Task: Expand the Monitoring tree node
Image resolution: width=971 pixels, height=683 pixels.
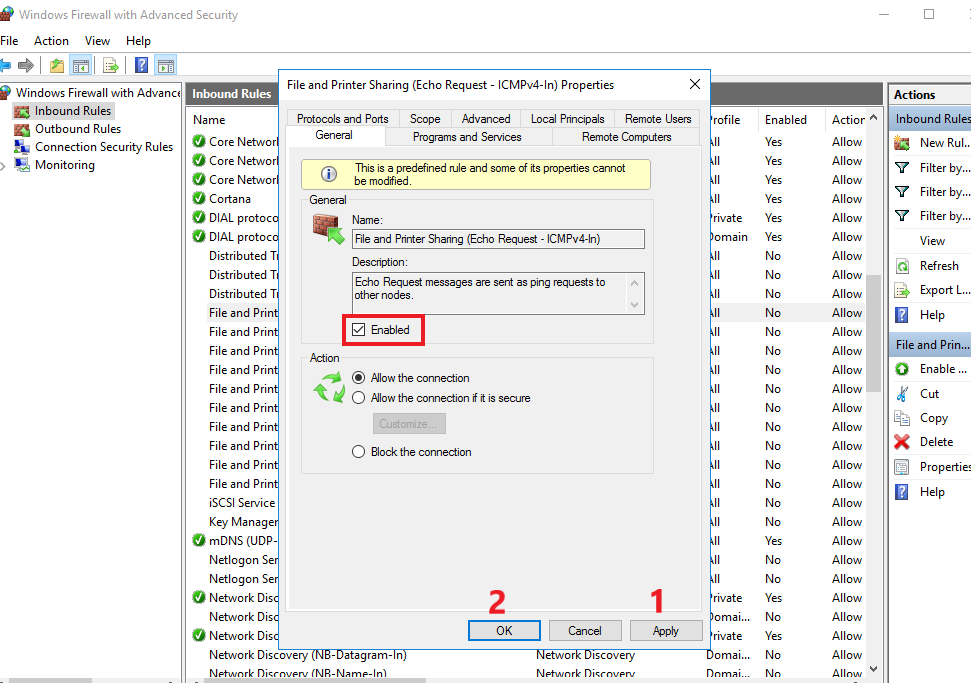Action: [4, 166]
